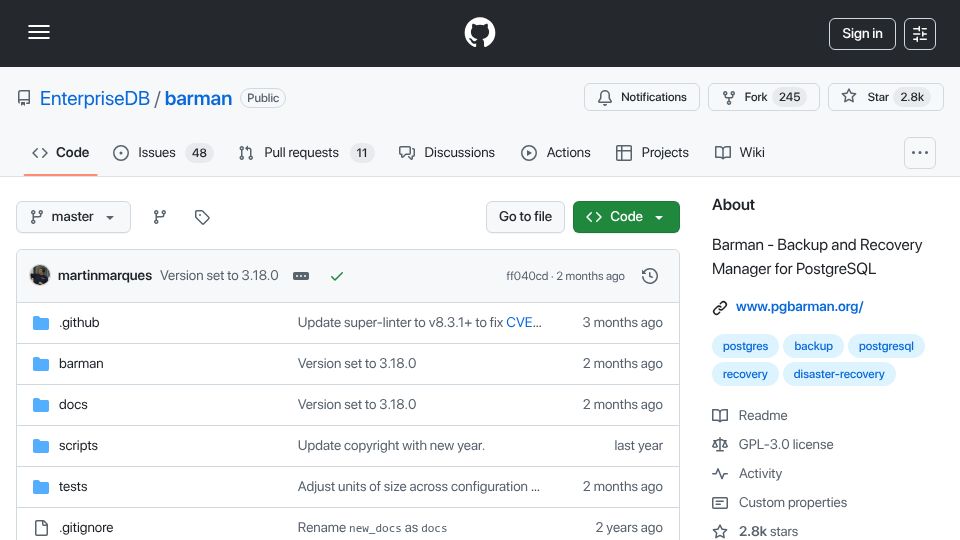Viewport: 960px width, 540px height.
Task: Open the .github folder
Action: [x=79, y=323]
